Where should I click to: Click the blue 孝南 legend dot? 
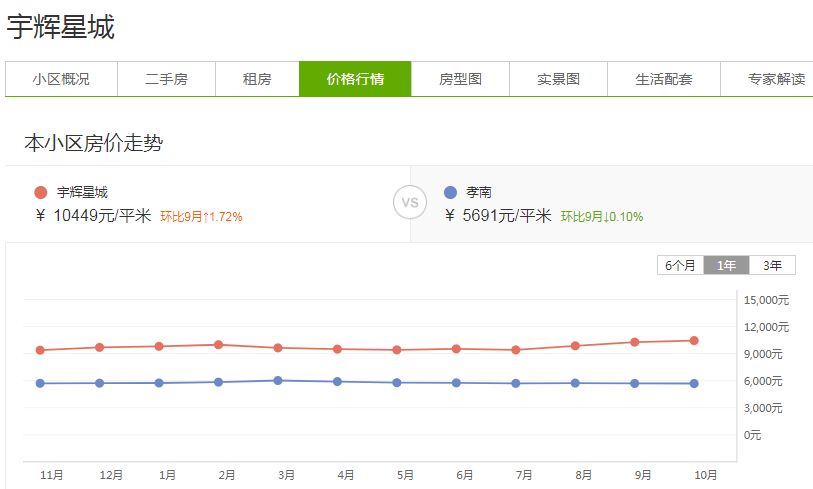click(450, 192)
